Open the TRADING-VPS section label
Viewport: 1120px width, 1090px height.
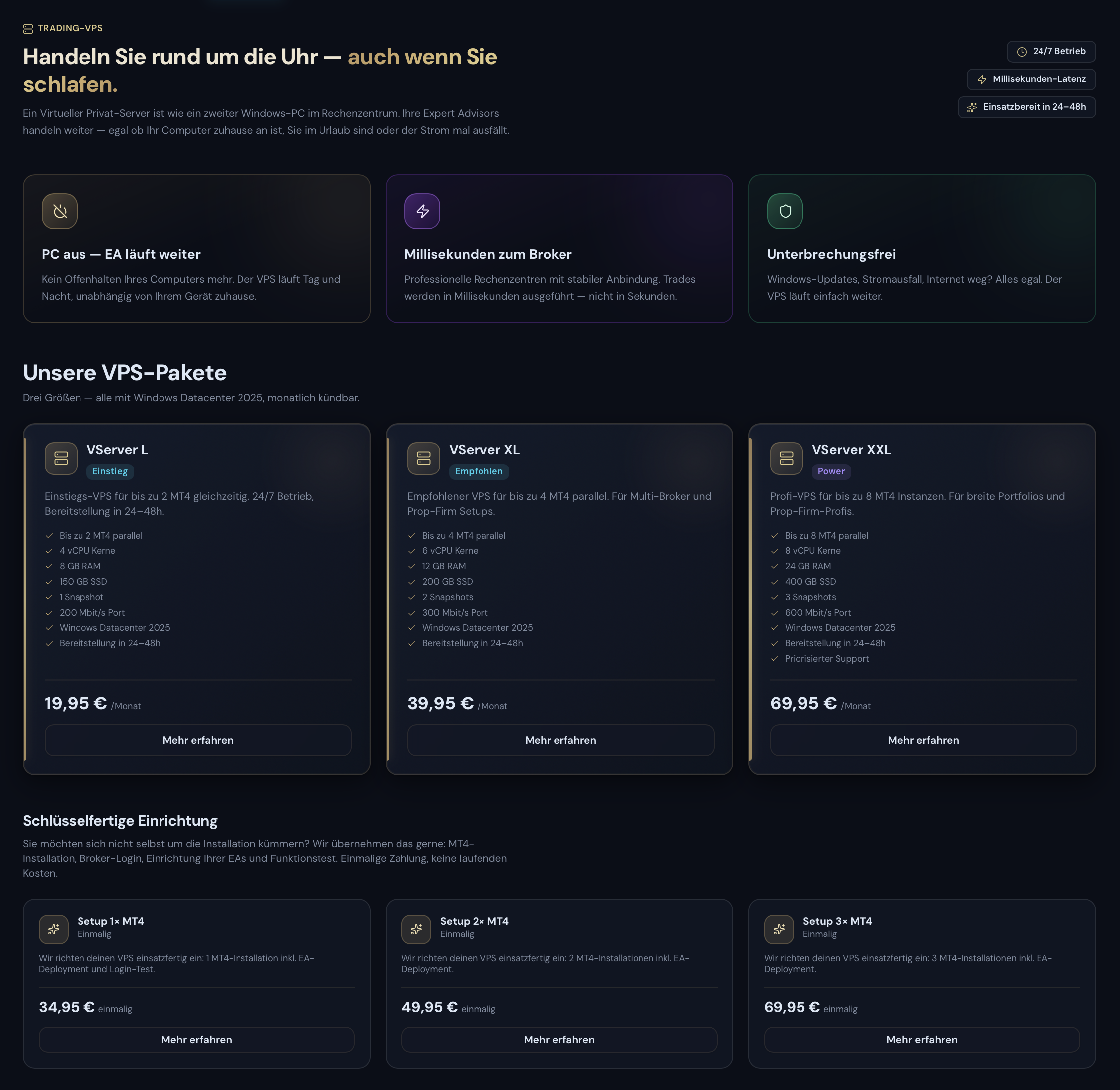(x=70, y=28)
